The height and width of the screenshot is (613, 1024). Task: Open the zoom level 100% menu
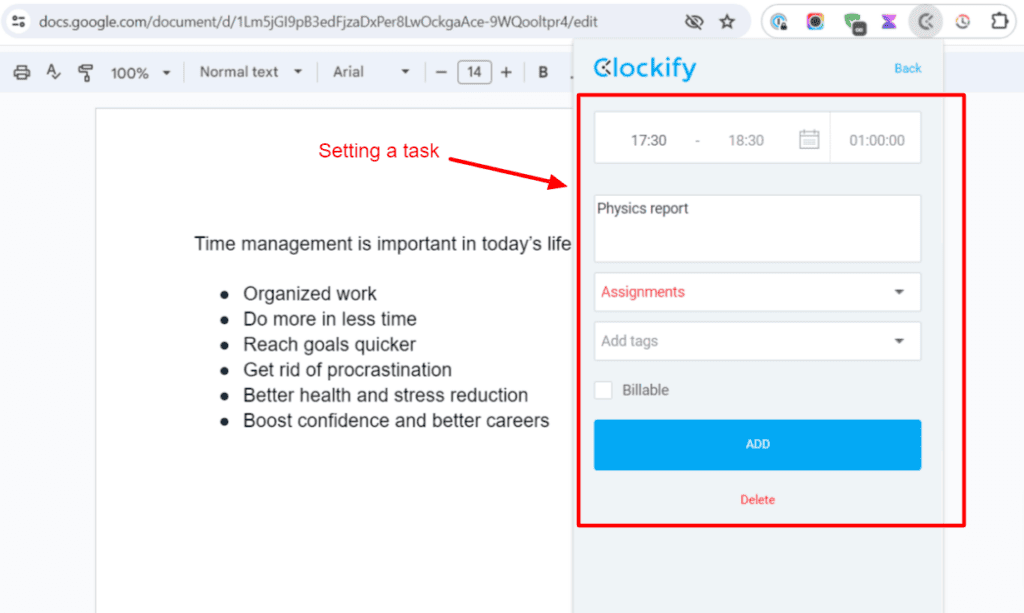point(139,71)
